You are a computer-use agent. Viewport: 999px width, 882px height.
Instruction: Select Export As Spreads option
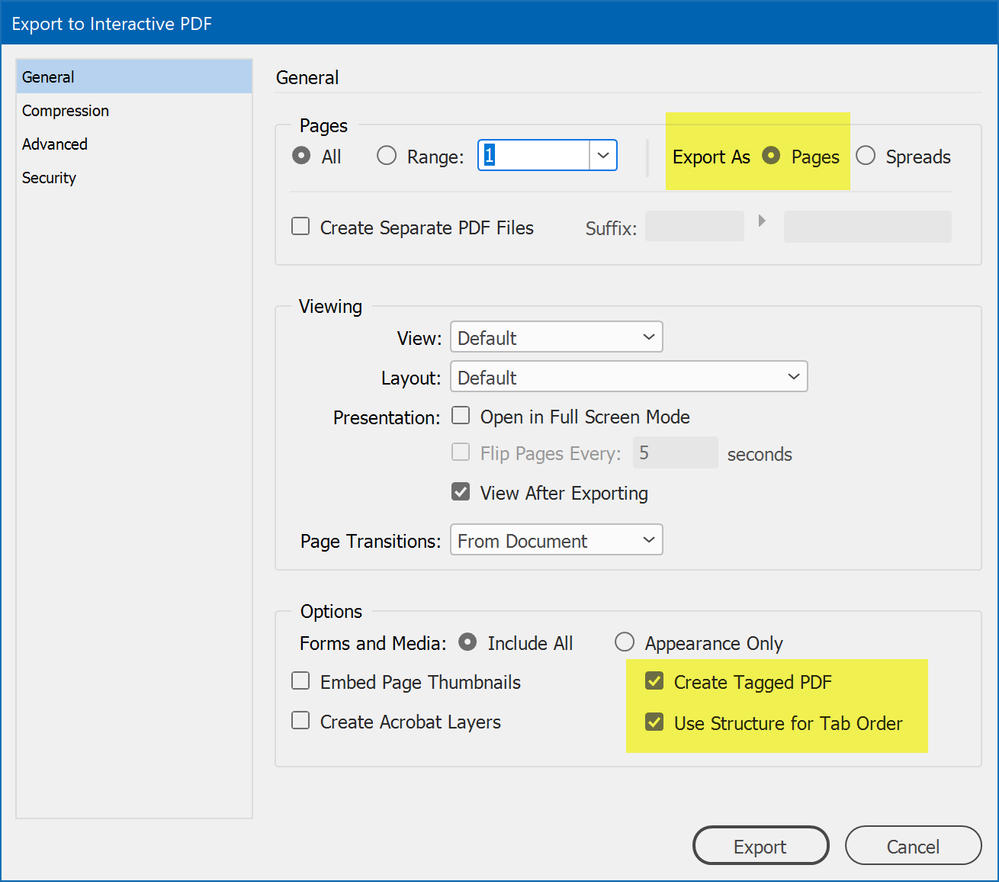coord(866,156)
